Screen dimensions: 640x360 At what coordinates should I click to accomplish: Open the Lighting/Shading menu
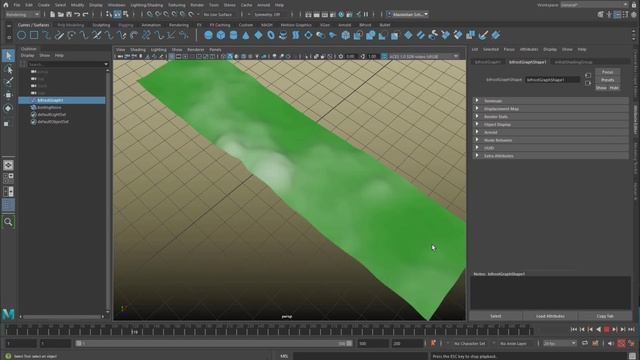pyautogui.click(x=147, y=5)
